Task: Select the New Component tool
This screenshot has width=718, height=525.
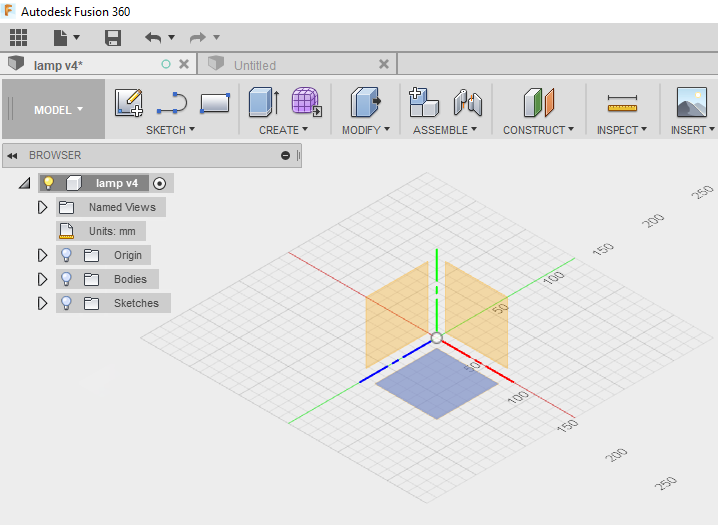Action: click(424, 102)
